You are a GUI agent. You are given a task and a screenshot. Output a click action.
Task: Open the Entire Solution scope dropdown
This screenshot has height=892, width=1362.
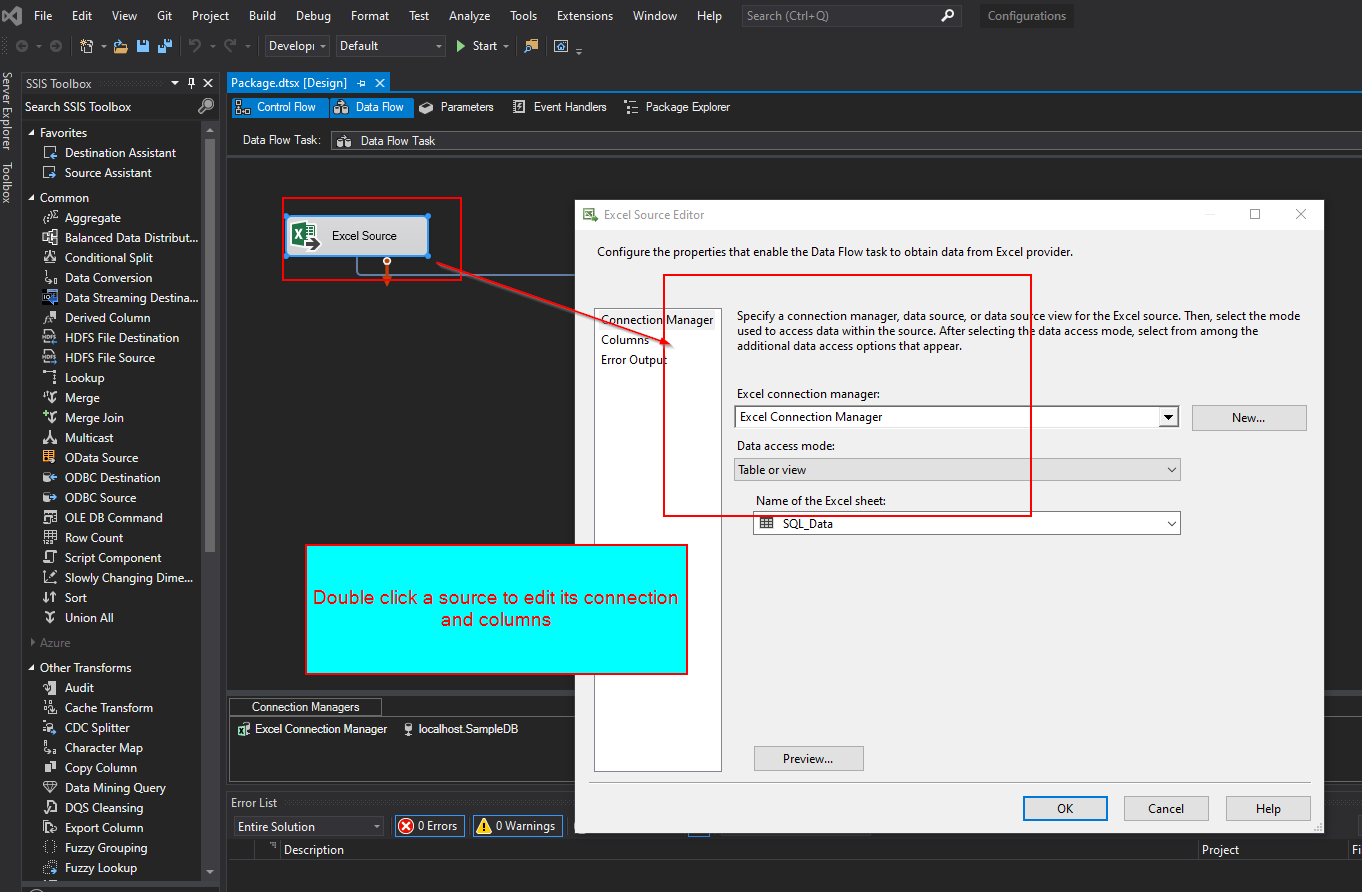[376, 827]
